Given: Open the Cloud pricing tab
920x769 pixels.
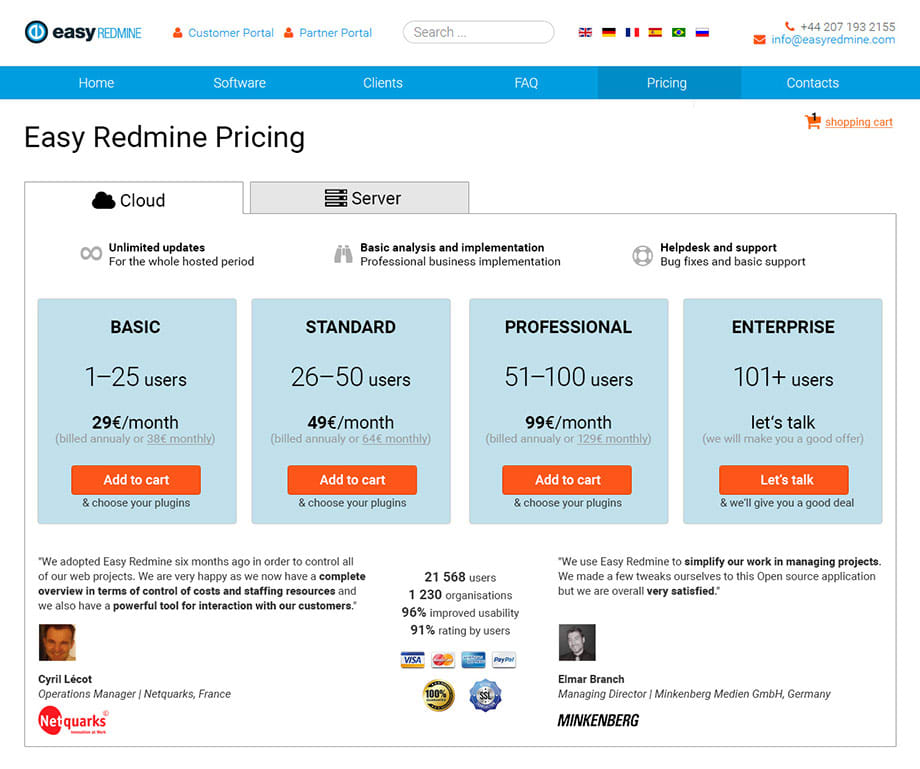Looking at the screenshot, I should point(134,198).
